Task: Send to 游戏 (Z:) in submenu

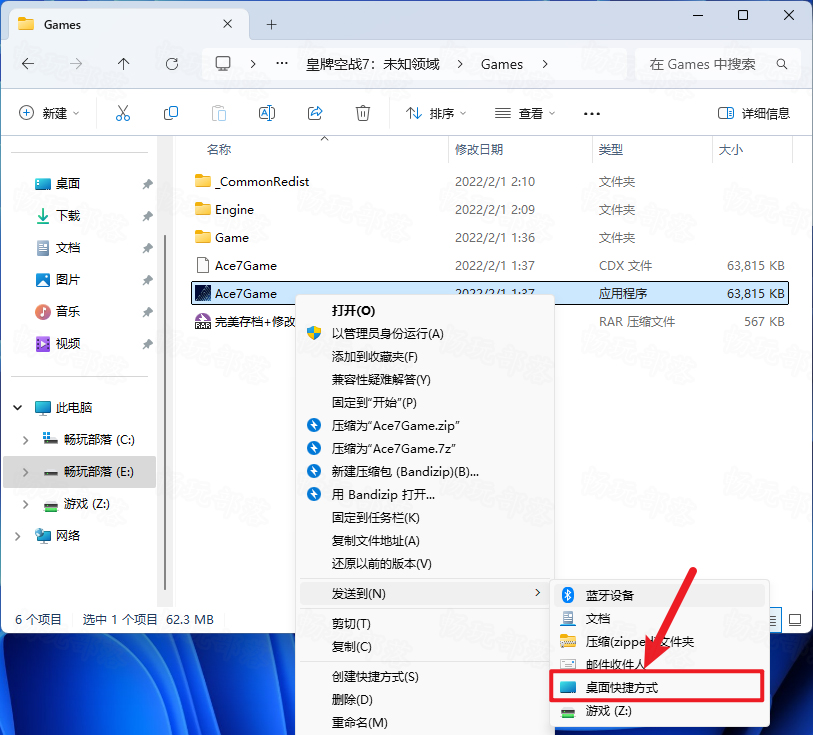Action: pos(660,711)
